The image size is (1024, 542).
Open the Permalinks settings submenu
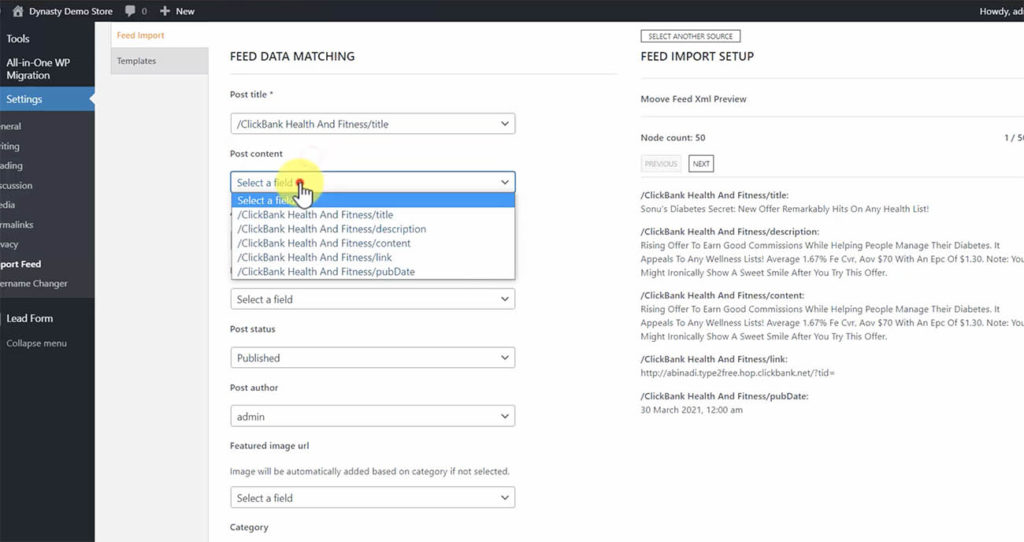tap(17, 225)
